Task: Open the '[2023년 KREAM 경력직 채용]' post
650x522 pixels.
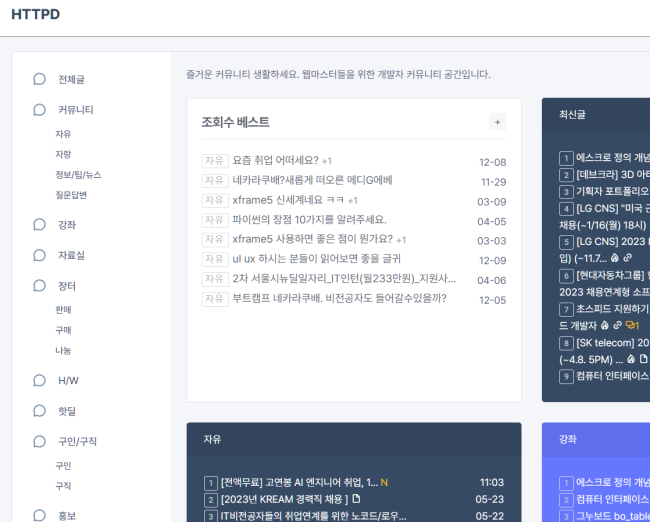Action: click(x=284, y=499)
